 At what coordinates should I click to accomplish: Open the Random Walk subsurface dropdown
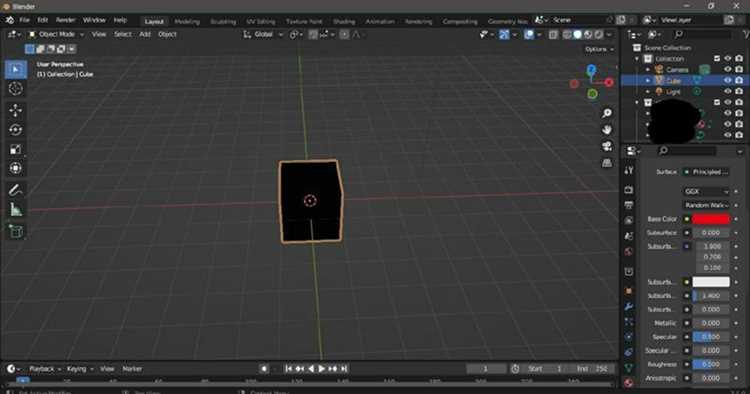pos(706,205)
